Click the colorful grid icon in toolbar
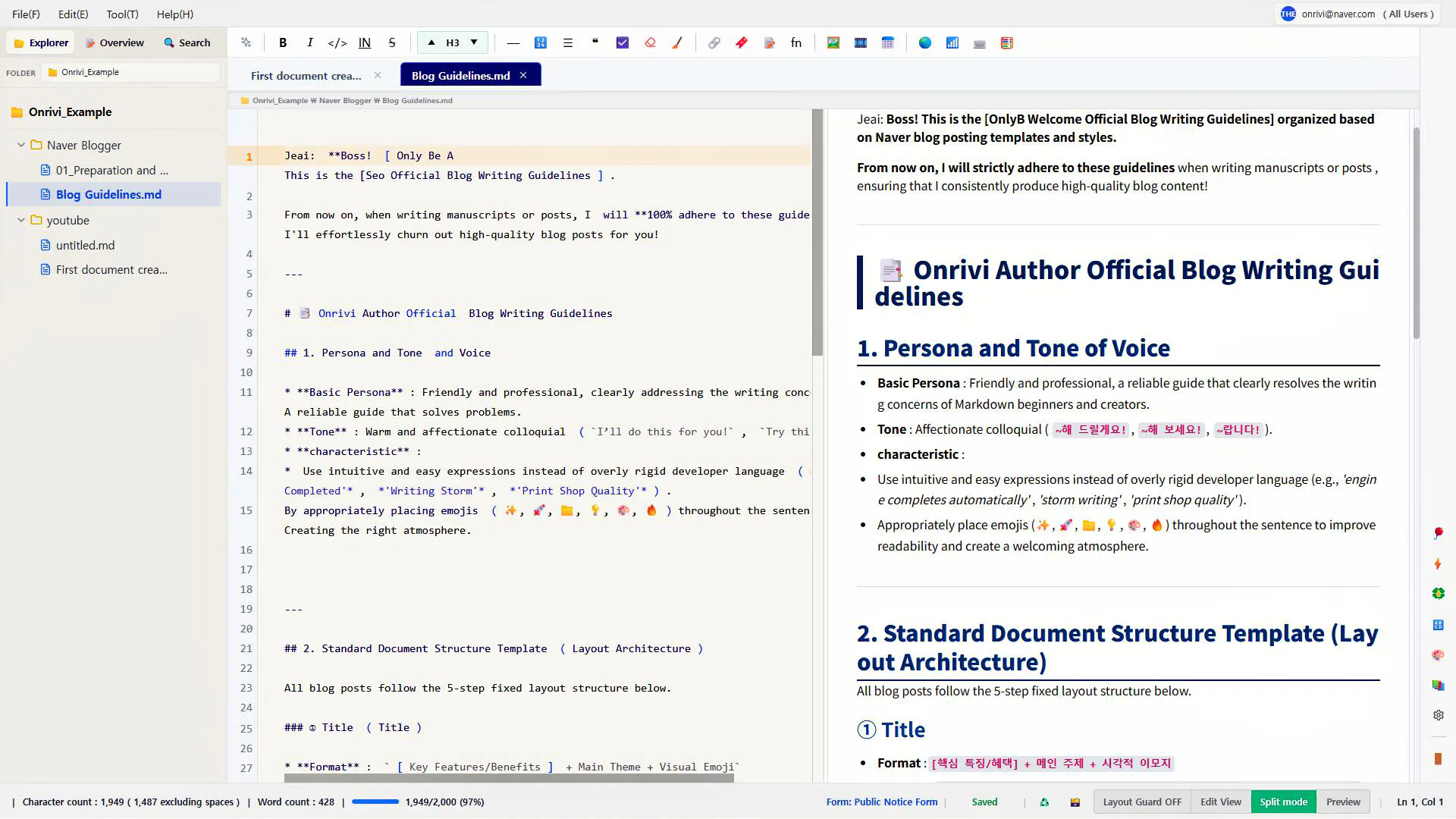This screenshot has height=819, width=1456. coord(1007,43)
